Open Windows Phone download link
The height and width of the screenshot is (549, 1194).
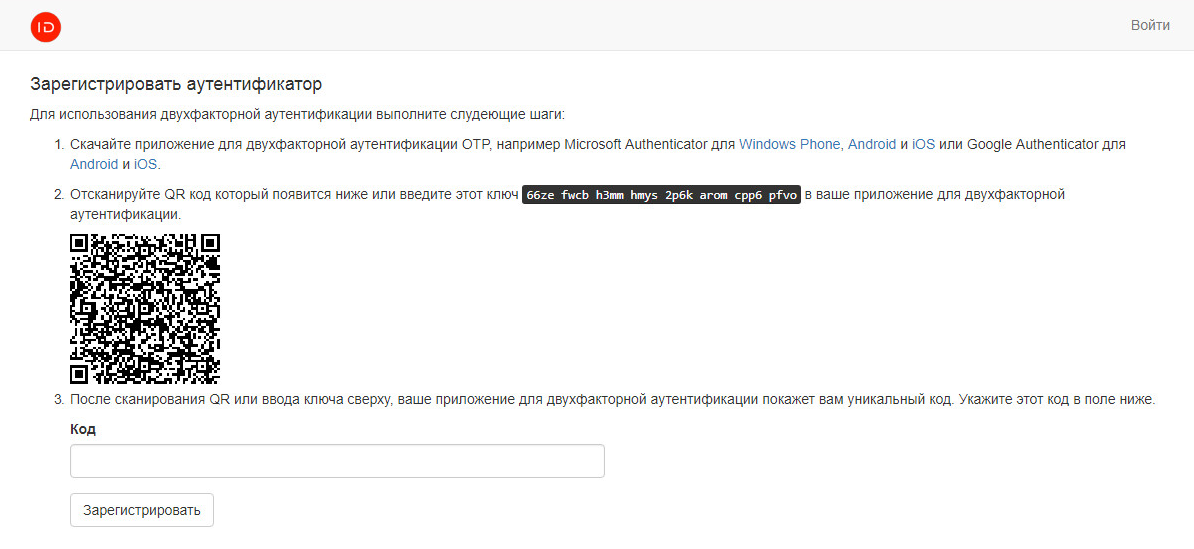[790, 144]
